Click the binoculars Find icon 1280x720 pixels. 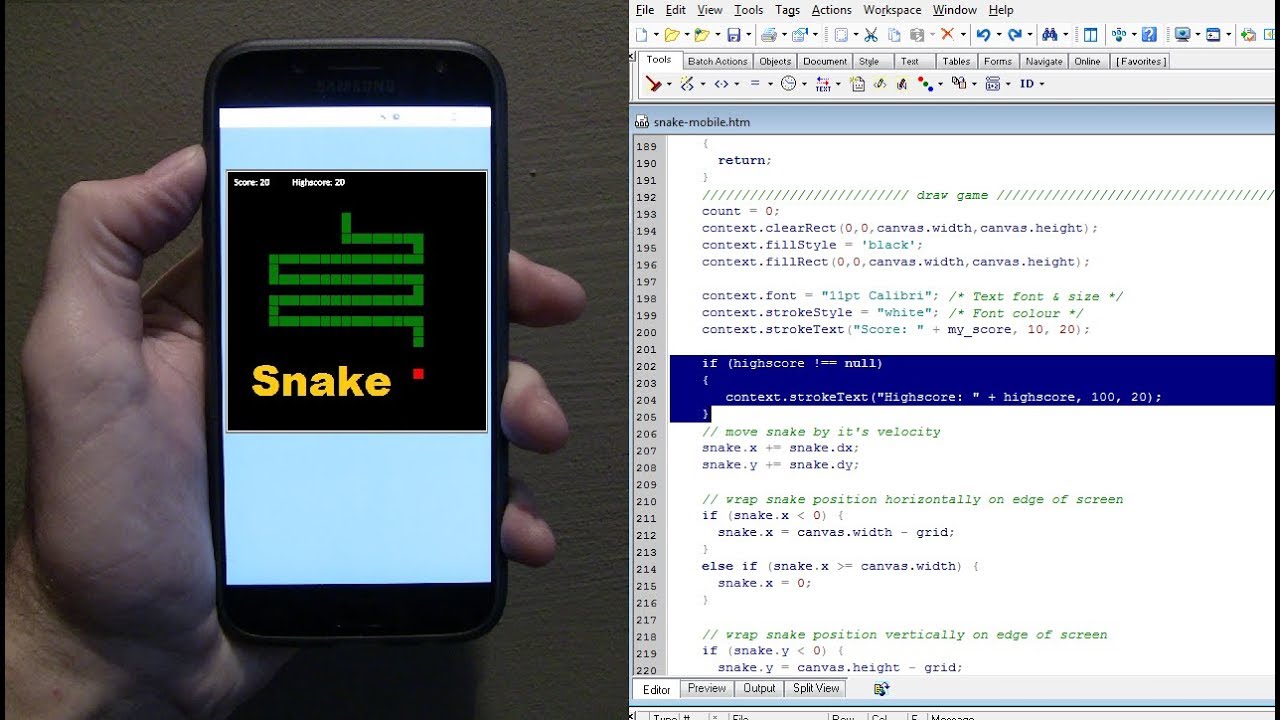[x=1049, y=35]
